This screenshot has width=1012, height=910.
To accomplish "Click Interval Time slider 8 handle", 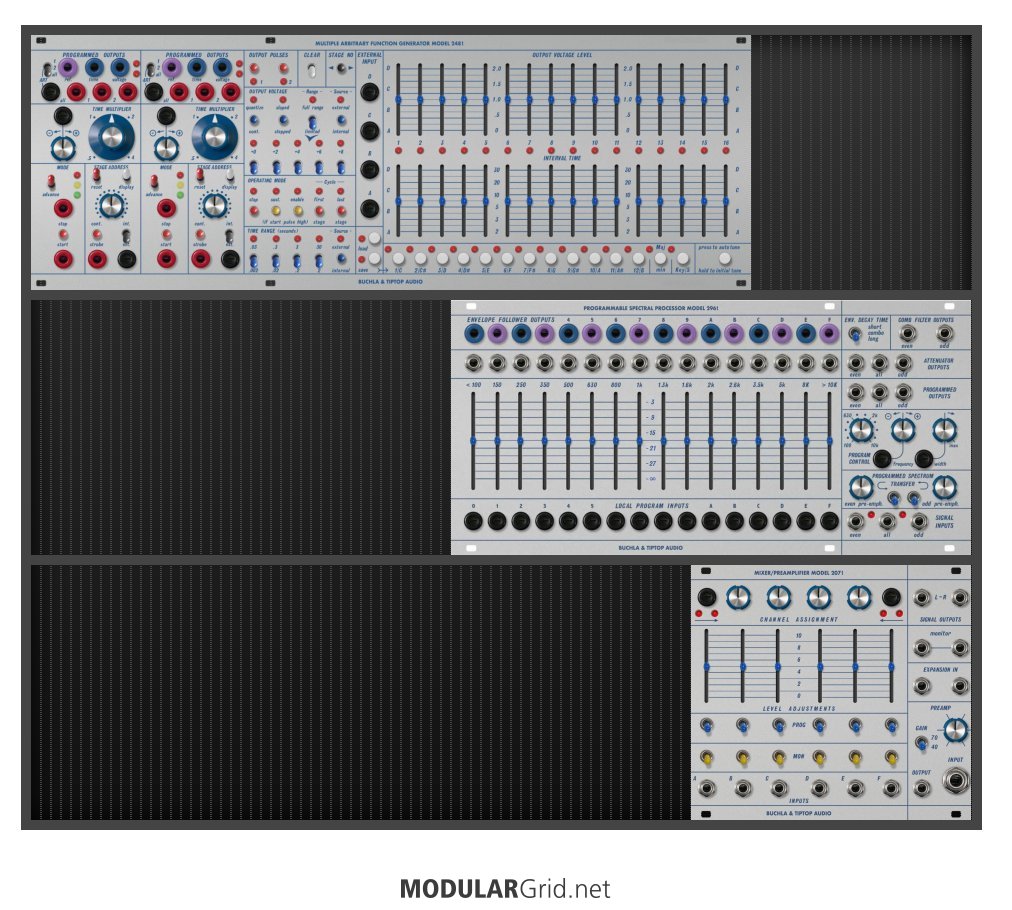I will coord(551,201).
